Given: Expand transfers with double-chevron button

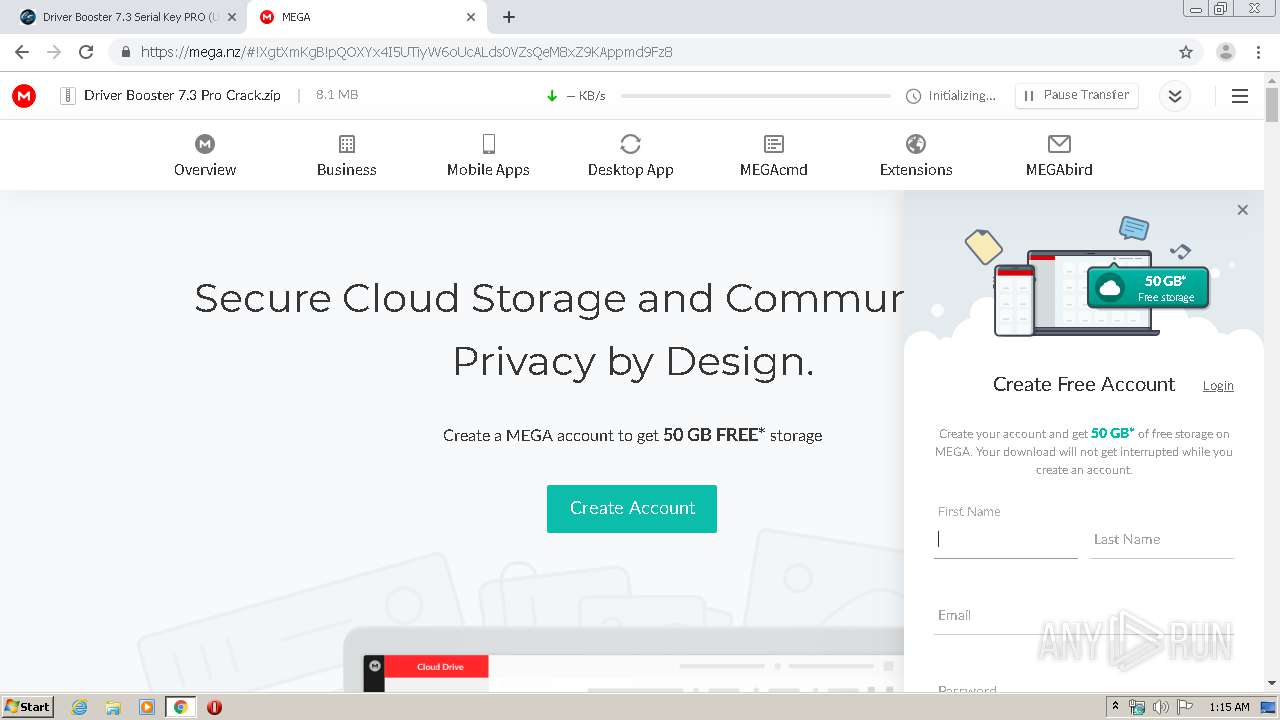Looking at the screenshot, I should click(1175, 96).
